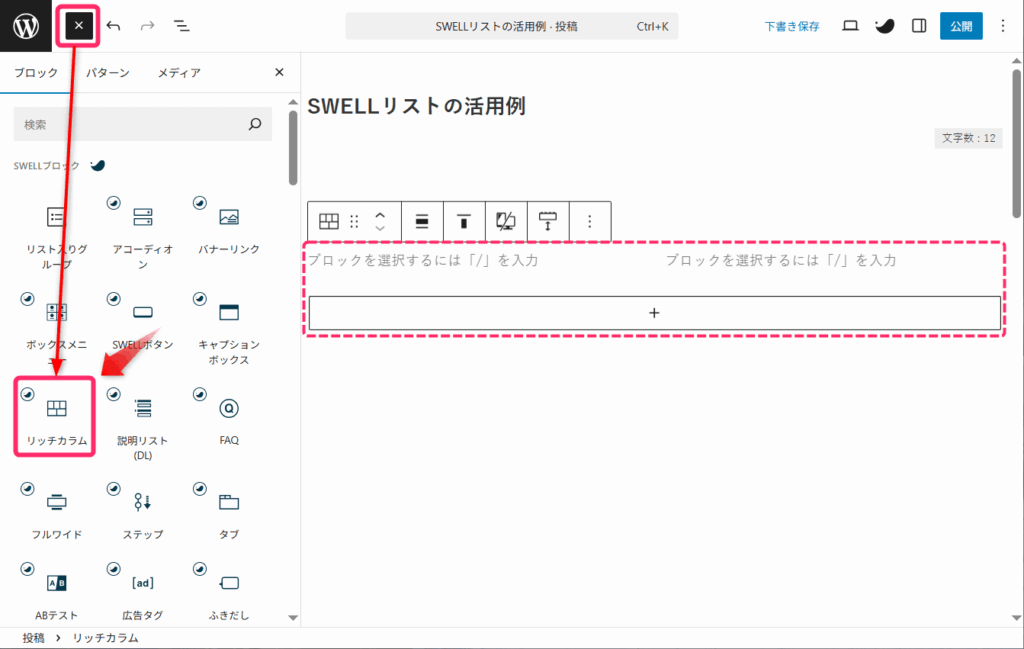Image resolution: width=1024 pixels, height=649 pixels.
Task: Toggle the settings sidebar panel icon
Action: [919, 26]
